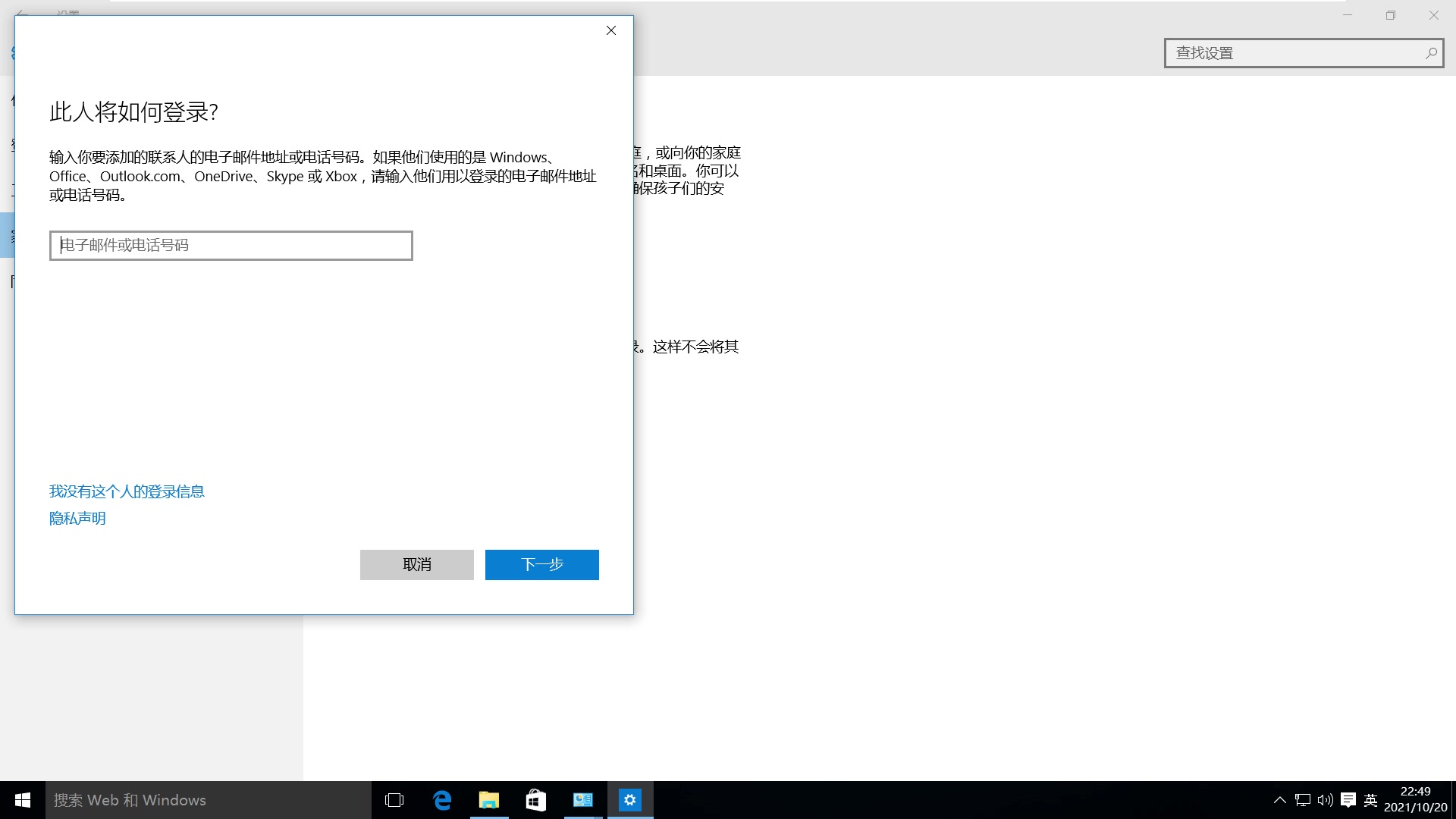Image resolution: width=1456 pixels, height=819 pixels.
Task: Click the 取消 cancel button
Action: pos(417,565)
